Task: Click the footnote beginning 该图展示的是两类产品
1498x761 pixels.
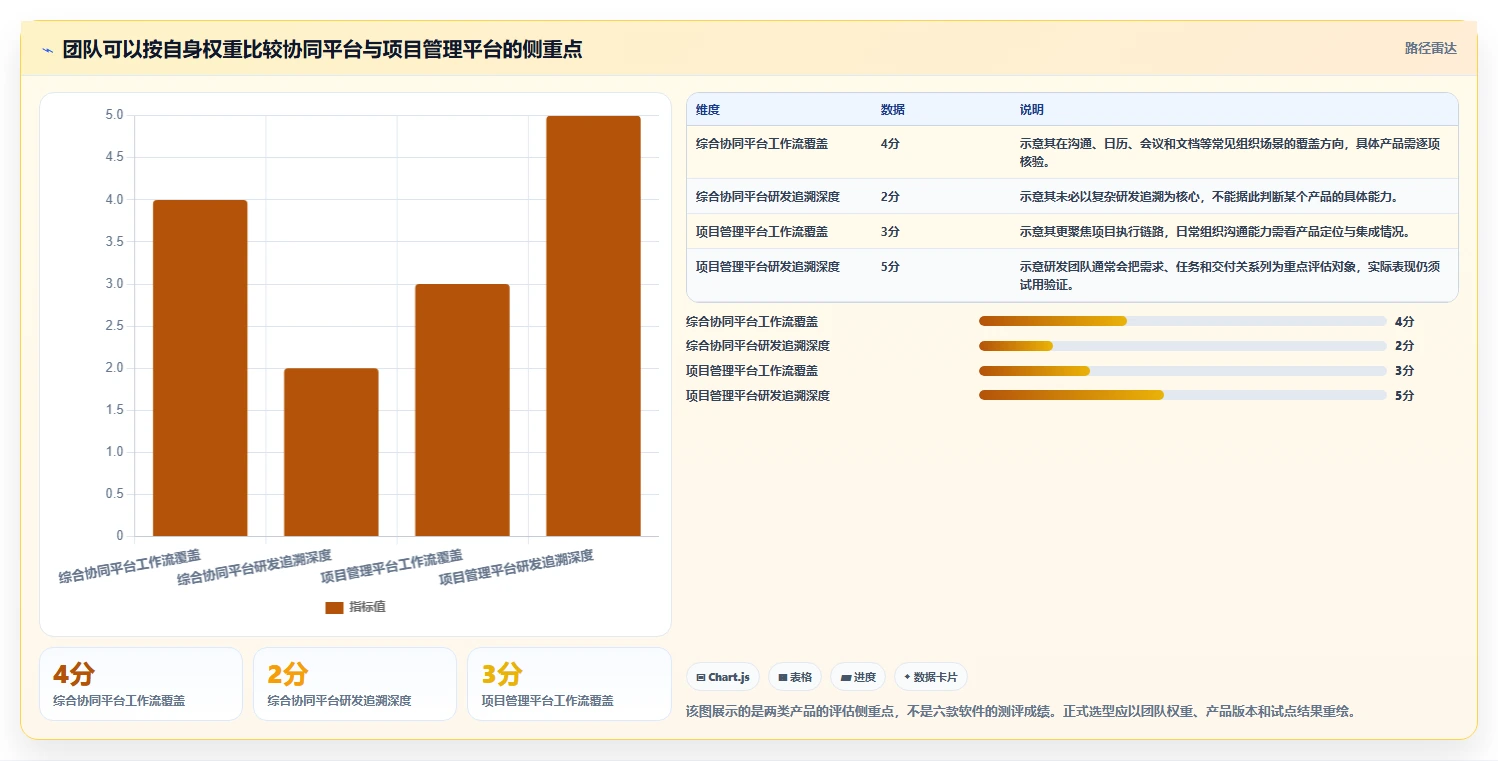Action: [1020, 712]
